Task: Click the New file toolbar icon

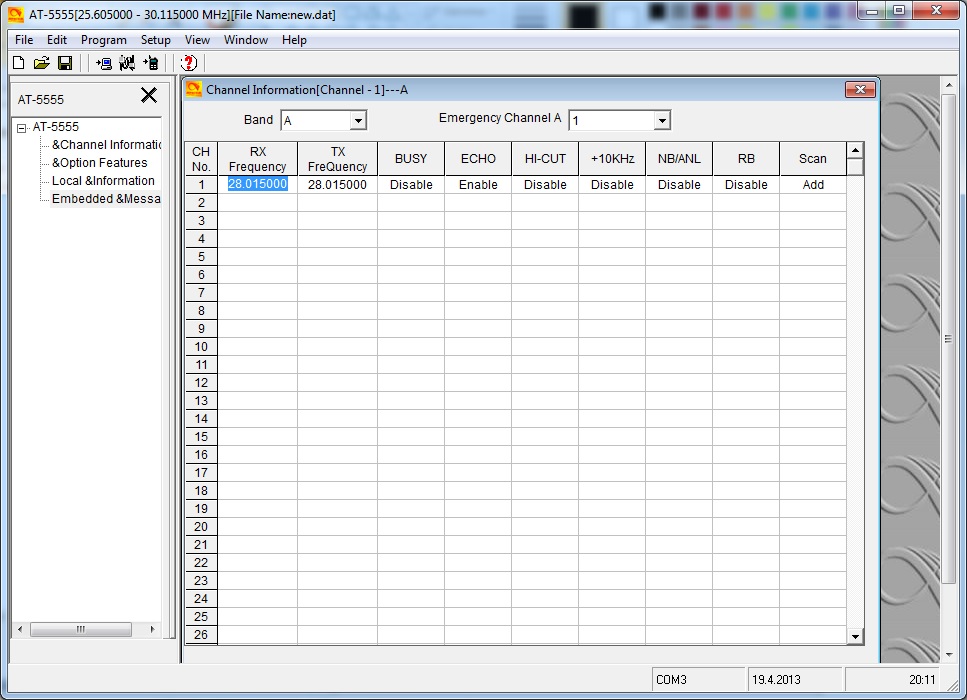Action: 18,63
